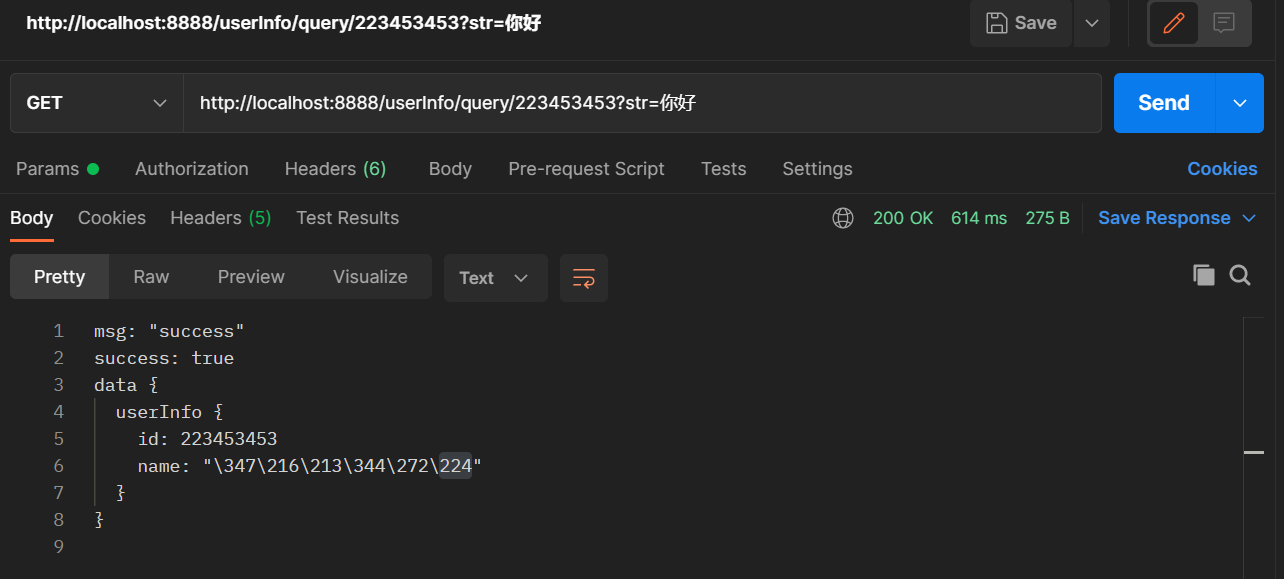Expand the Send button dropdown arrow
Viewport: 1284px width, 579px height.
(1239, 102)
